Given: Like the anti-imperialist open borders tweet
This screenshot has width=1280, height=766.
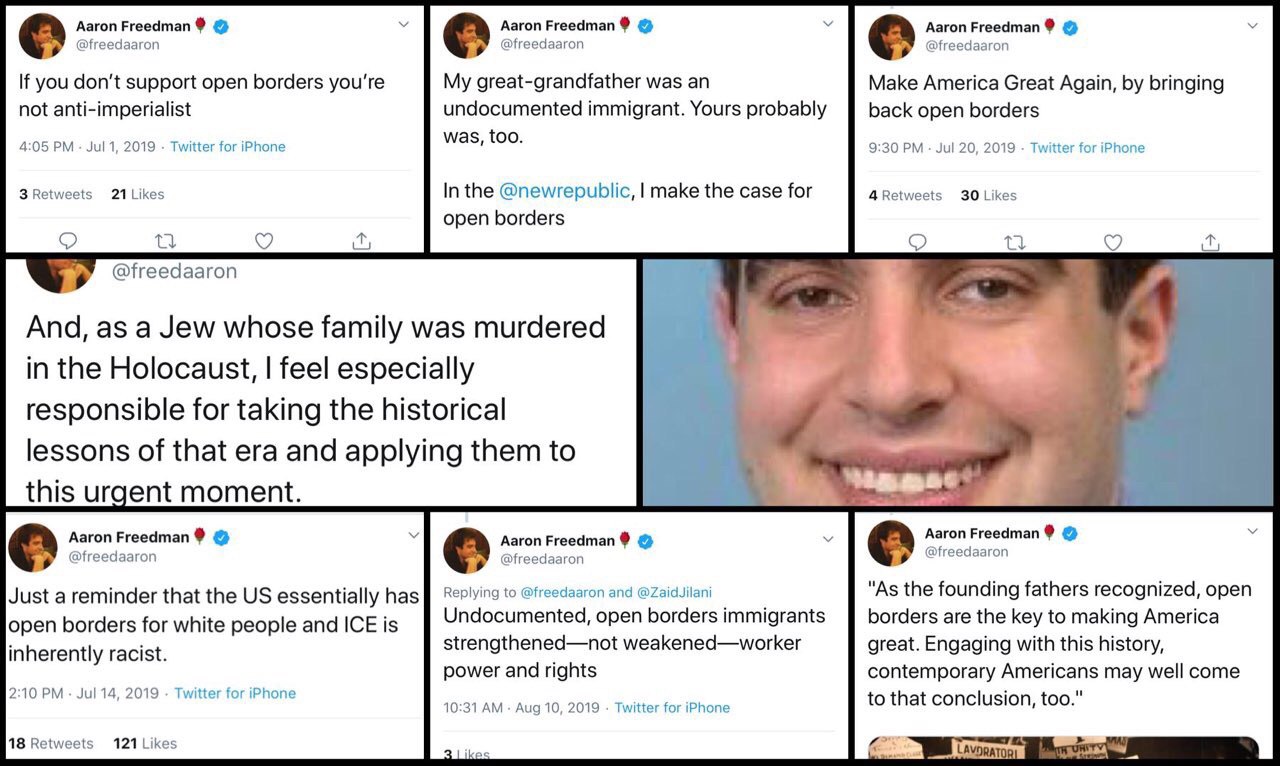Looking at the screenshot, I should pos(264,240).
